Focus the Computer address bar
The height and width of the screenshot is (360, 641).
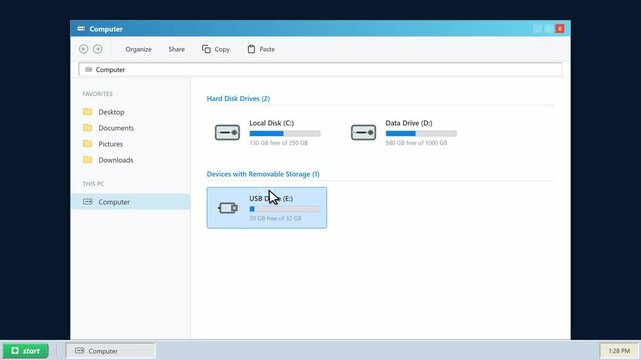[320, 69]
